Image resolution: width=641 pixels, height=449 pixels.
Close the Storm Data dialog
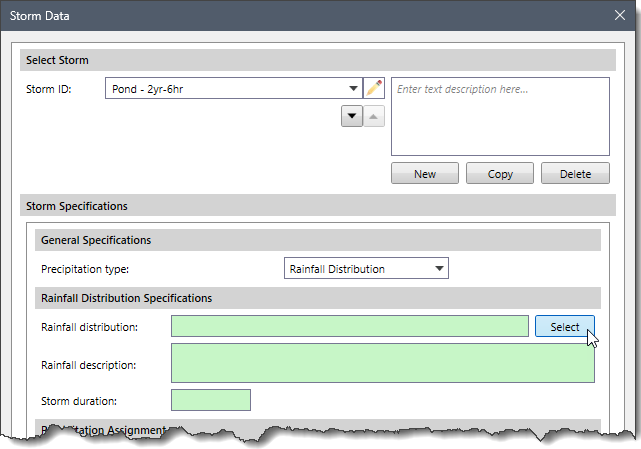[x=620, y=16]
